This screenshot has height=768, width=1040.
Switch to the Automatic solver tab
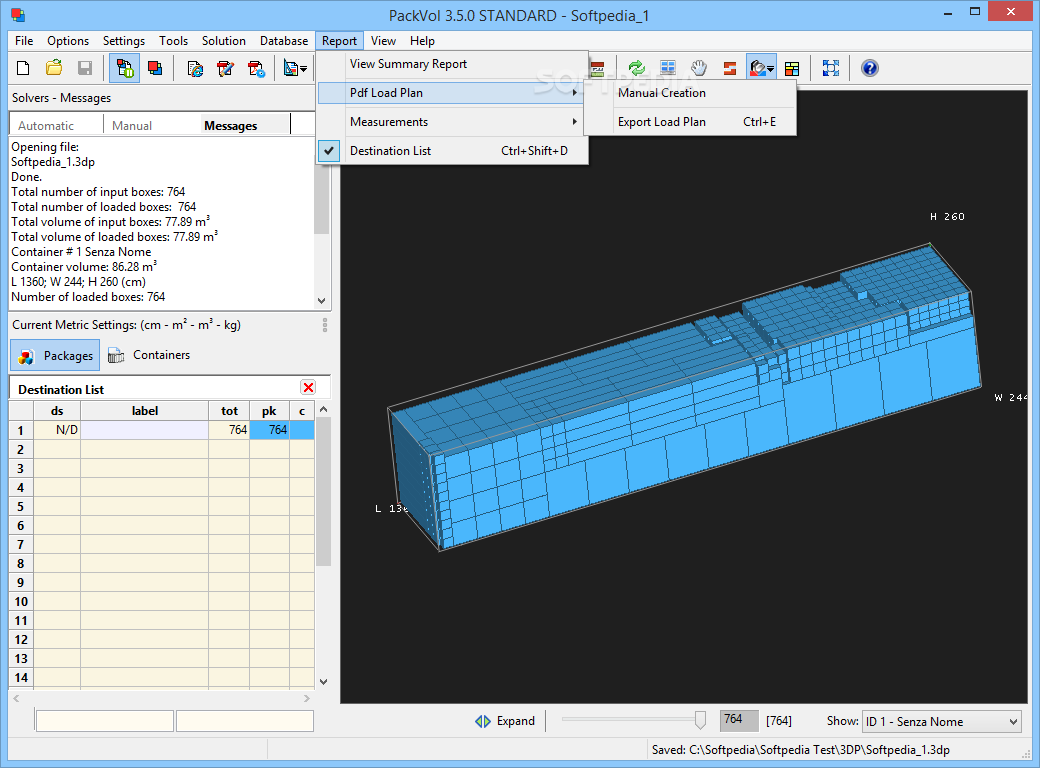tap(46, 125)
